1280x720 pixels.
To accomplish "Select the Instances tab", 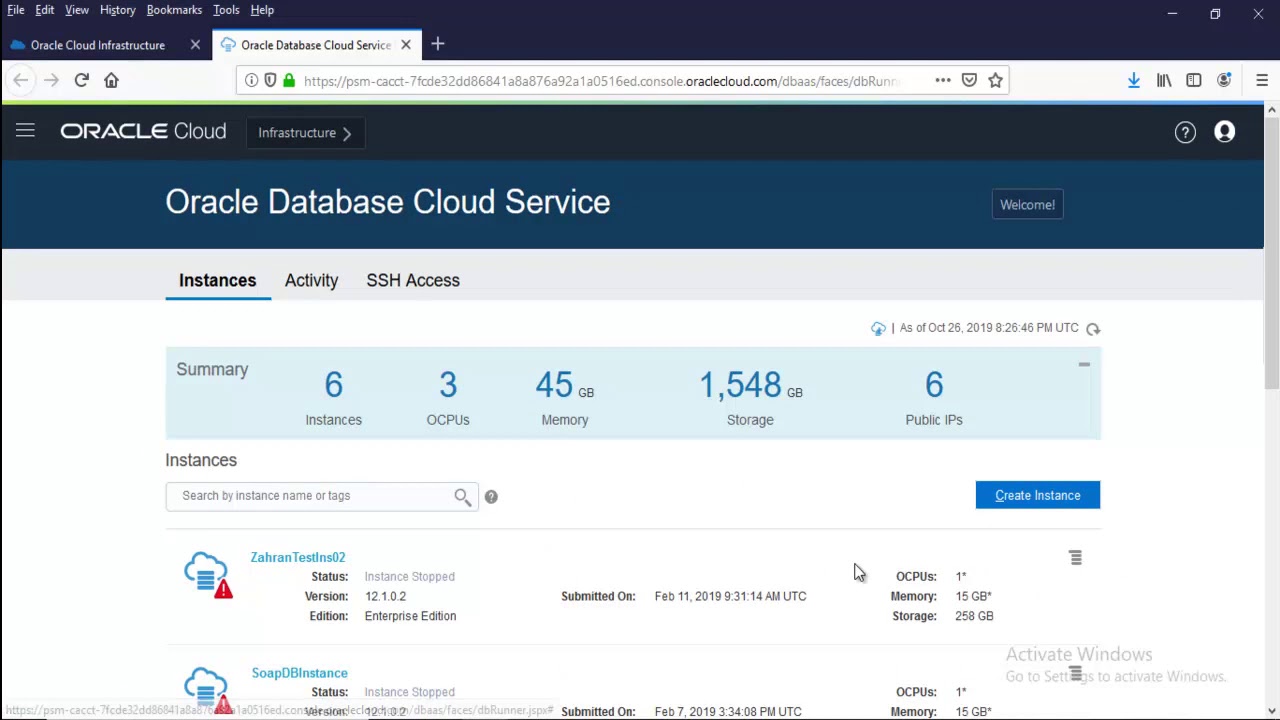I will (x=217, y=280).
